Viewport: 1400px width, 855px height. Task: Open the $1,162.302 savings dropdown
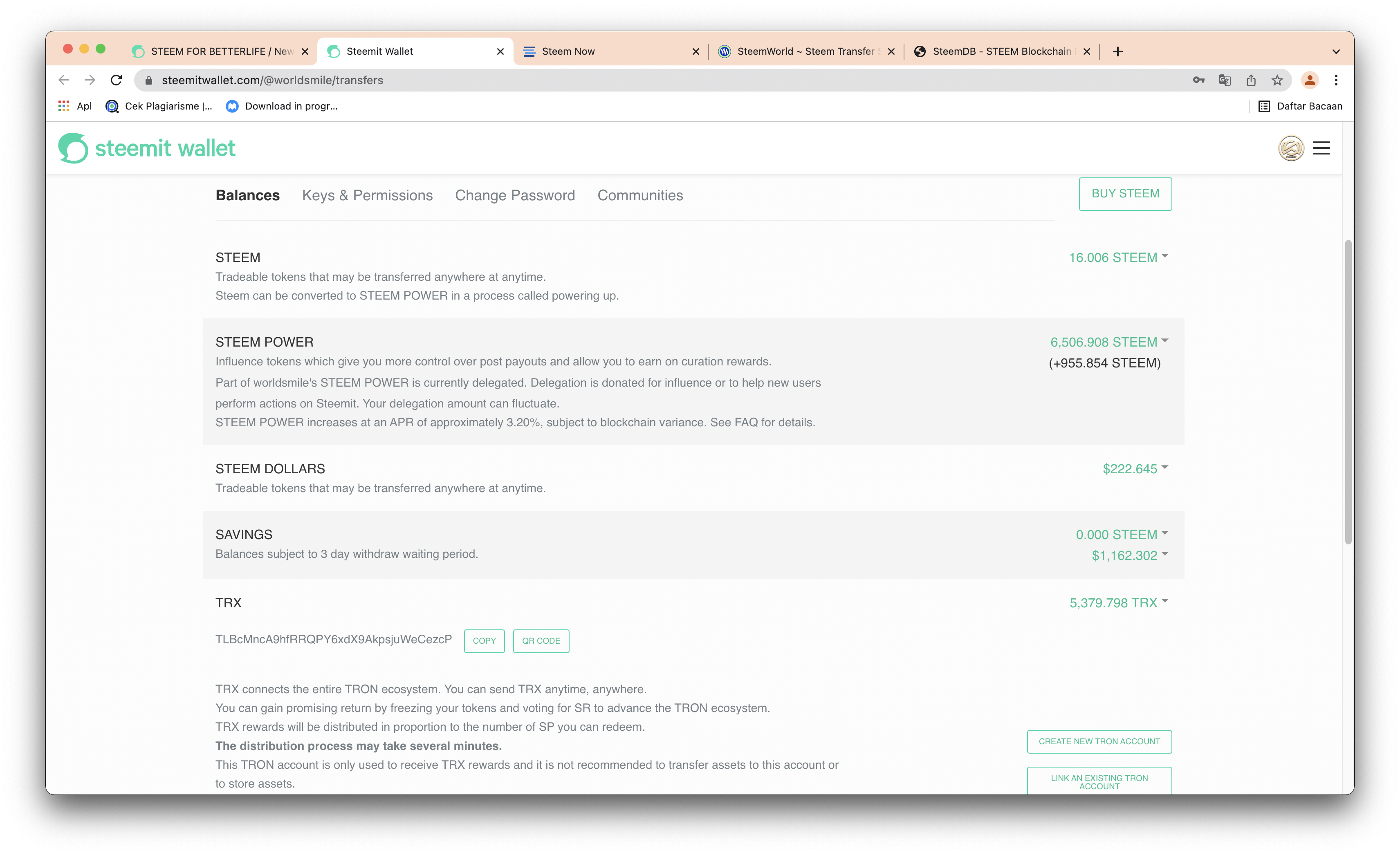pyautogui.click(x=1130, y=555)
